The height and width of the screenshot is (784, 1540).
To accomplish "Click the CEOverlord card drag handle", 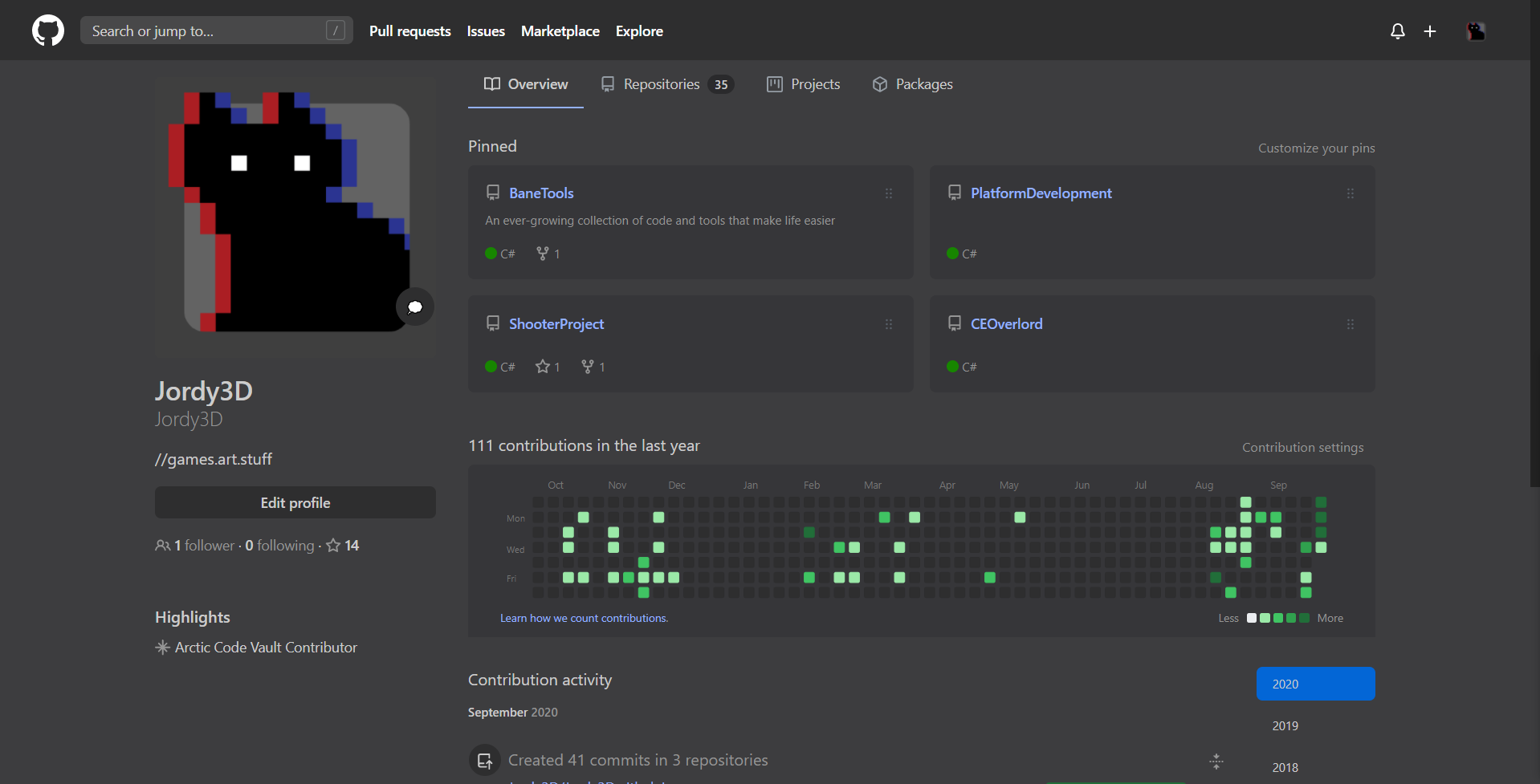I will [1351, 324].
